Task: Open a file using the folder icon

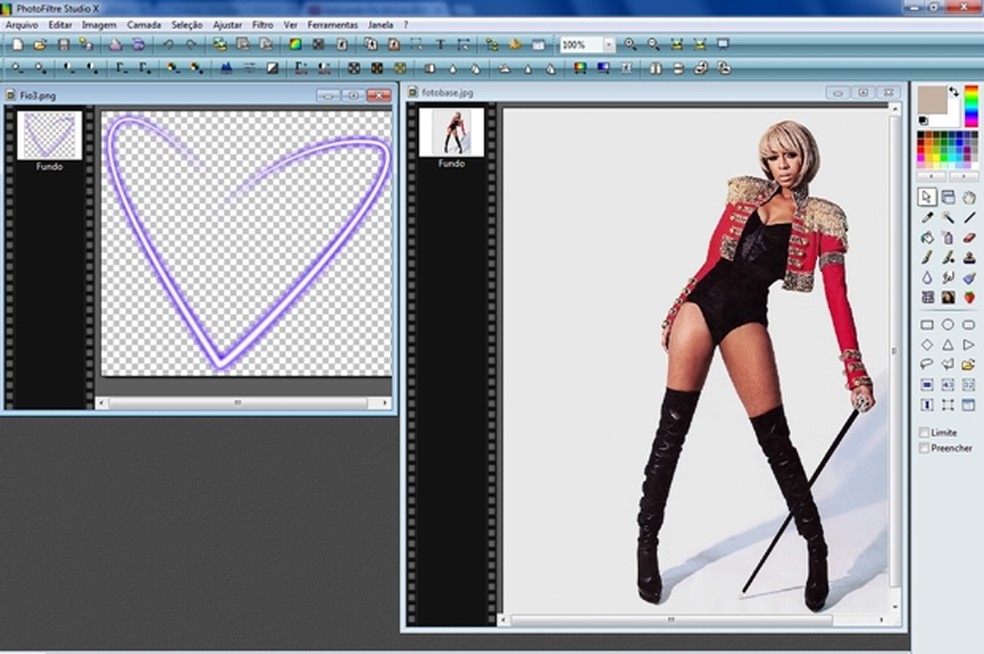Action: click(x=40, y=45)
